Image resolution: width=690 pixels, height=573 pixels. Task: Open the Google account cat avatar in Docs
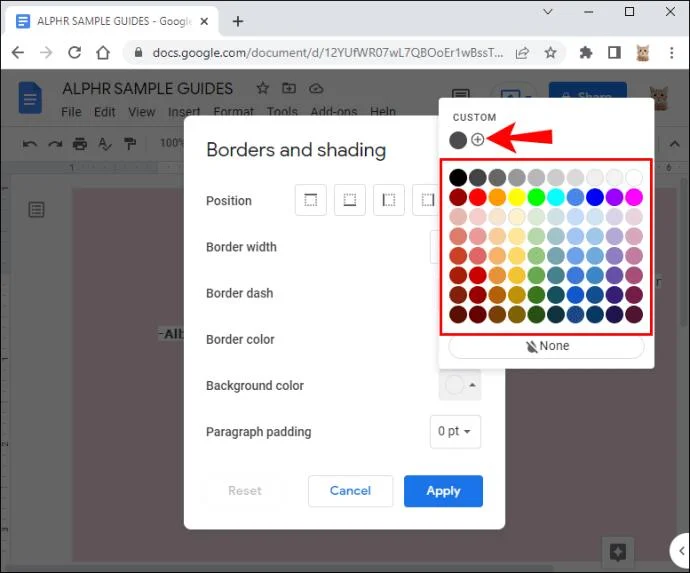660,97
